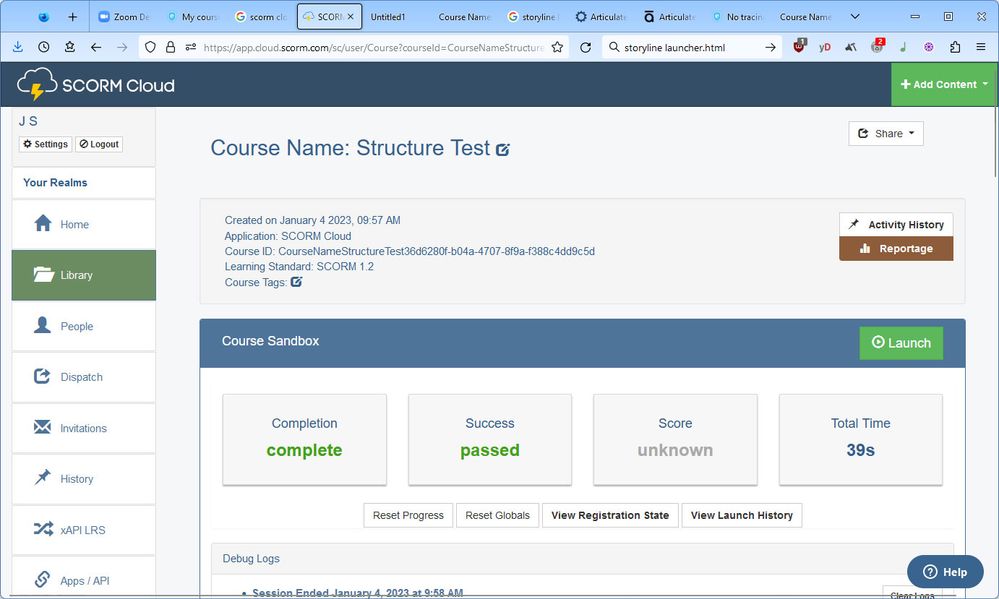Open History in the sidebar
This screenshot has height=599, width=999.
pyautogui.click(x=83, y=479)
